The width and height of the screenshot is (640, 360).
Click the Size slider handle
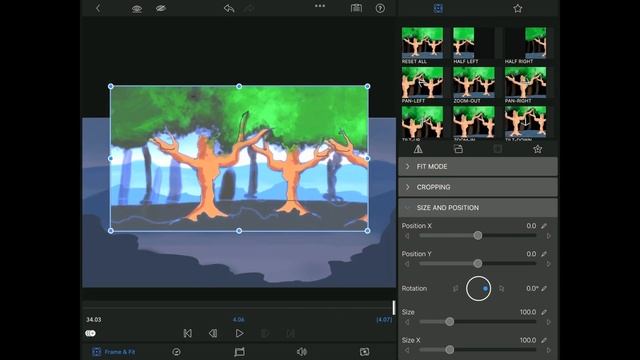[449, 322]
